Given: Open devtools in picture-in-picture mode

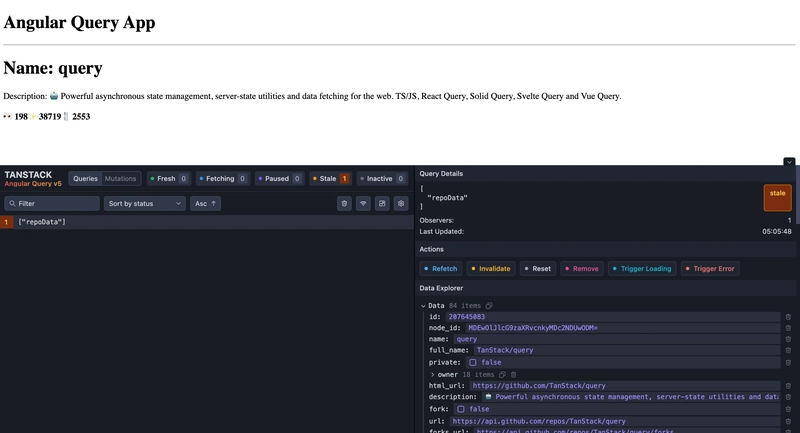Looking at the screenshot, I should (382, 203).
